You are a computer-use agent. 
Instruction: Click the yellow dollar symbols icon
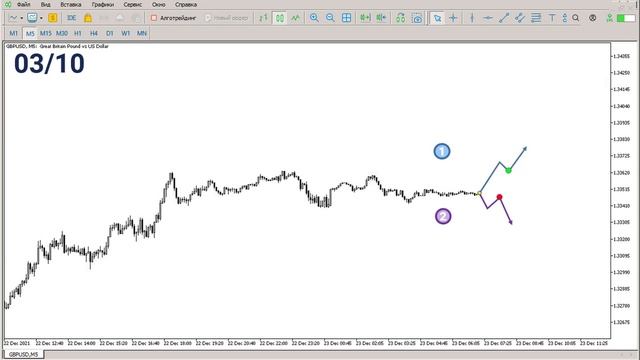tap(53, 18)
